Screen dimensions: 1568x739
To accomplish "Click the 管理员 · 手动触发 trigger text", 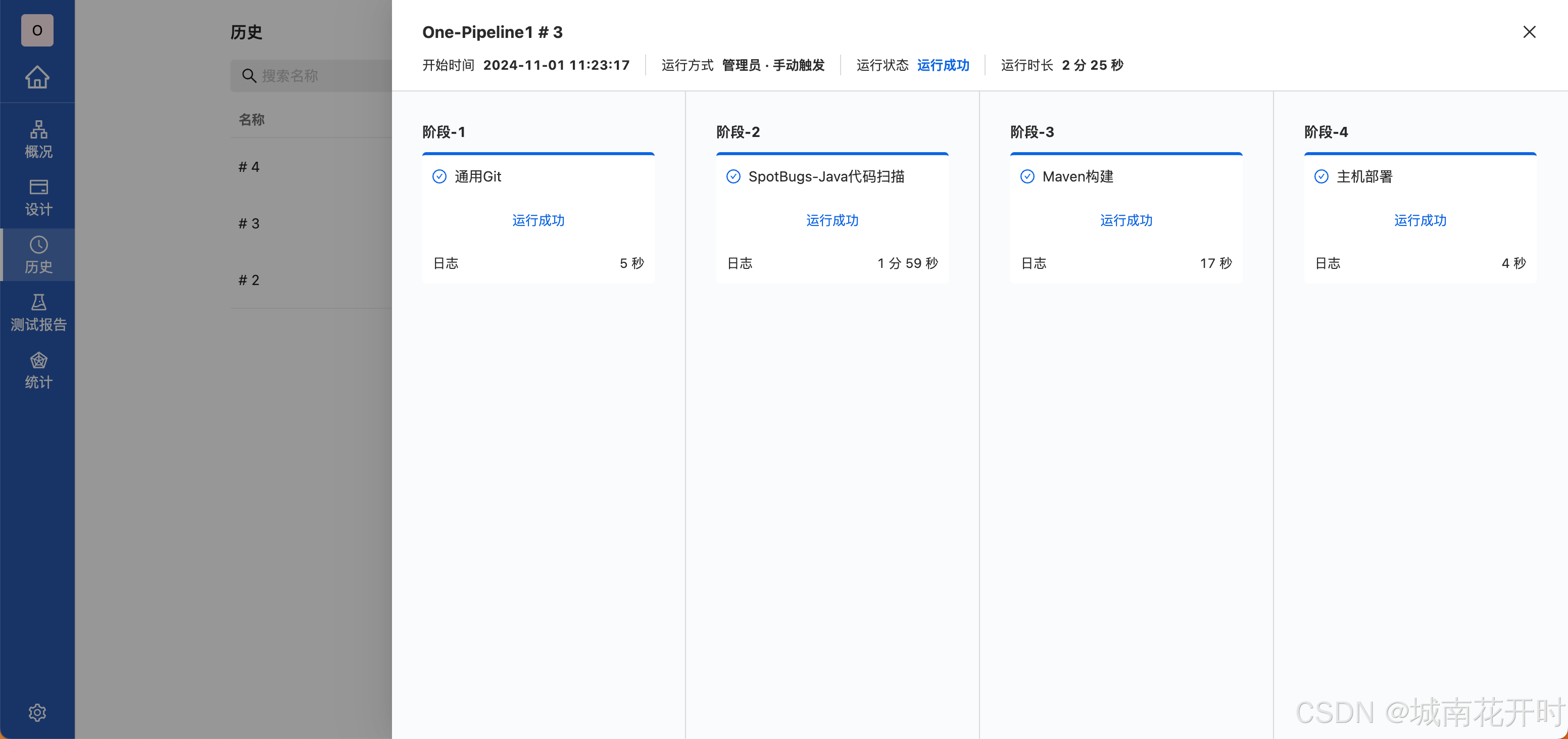I will (773, 65).
